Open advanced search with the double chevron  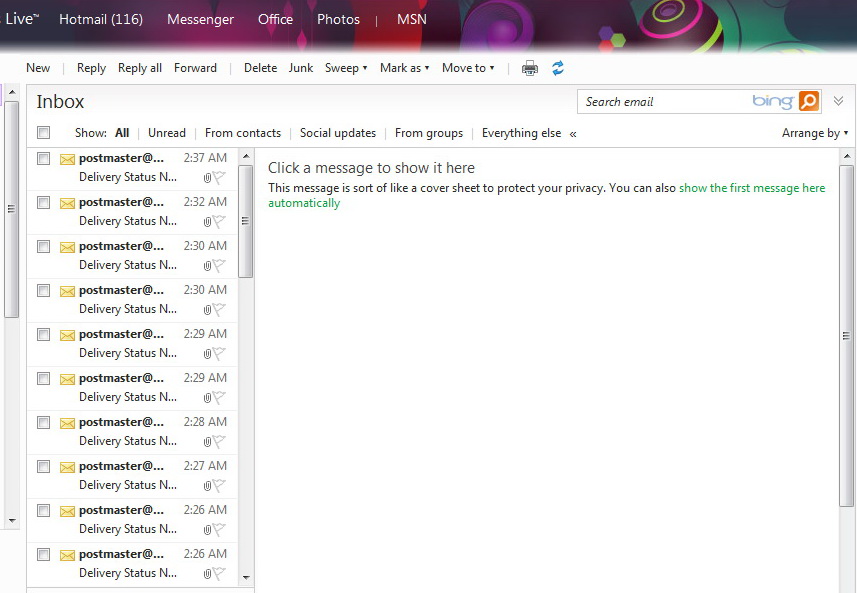coord(839,101)
